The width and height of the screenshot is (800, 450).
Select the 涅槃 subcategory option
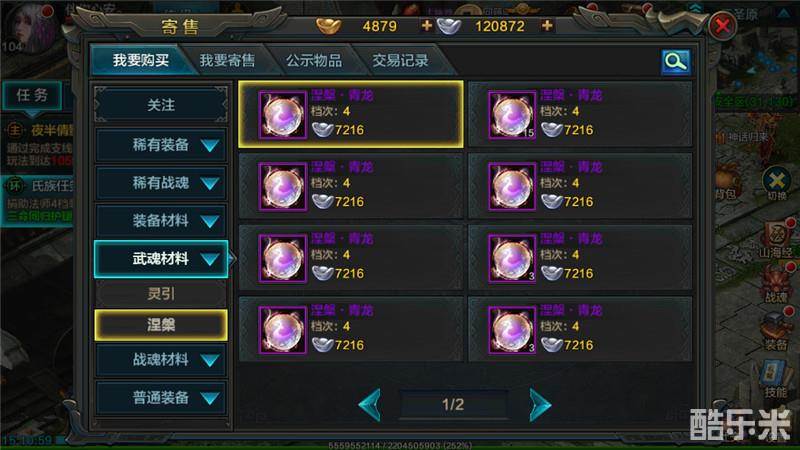click(x=161, y=324)
